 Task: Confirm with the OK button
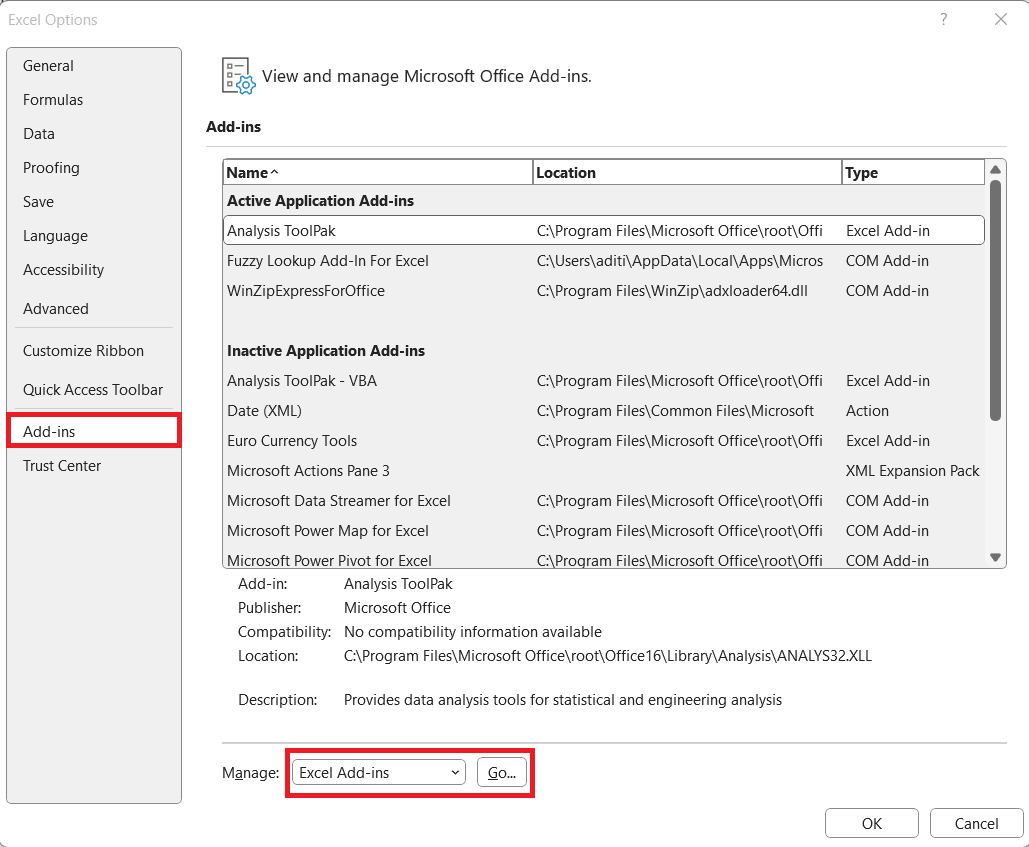872,823
